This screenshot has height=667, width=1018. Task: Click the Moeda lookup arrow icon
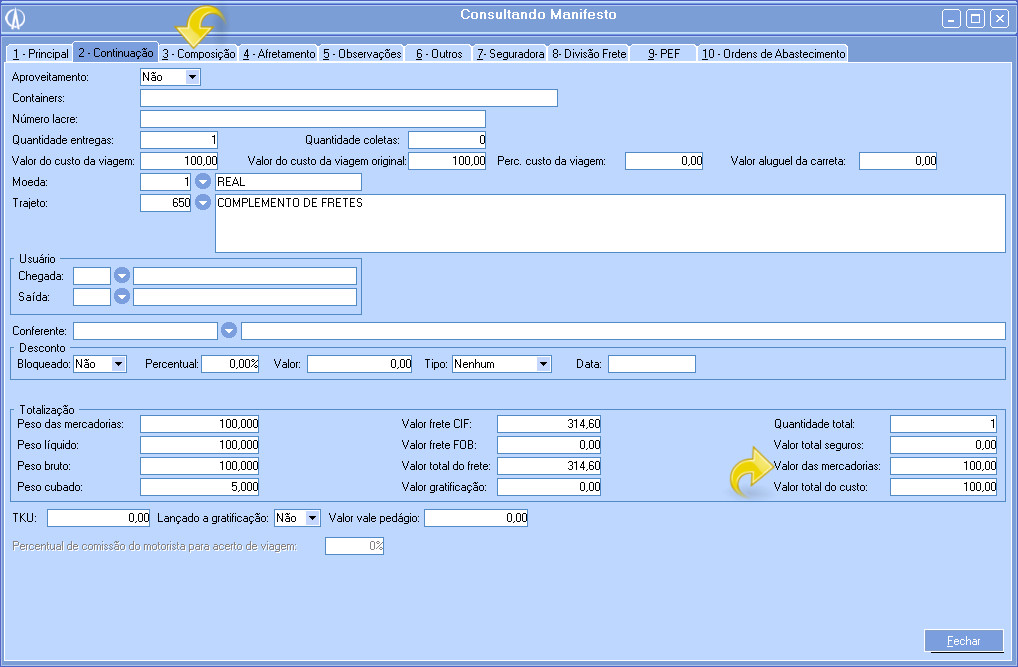(x=203, y=182)
